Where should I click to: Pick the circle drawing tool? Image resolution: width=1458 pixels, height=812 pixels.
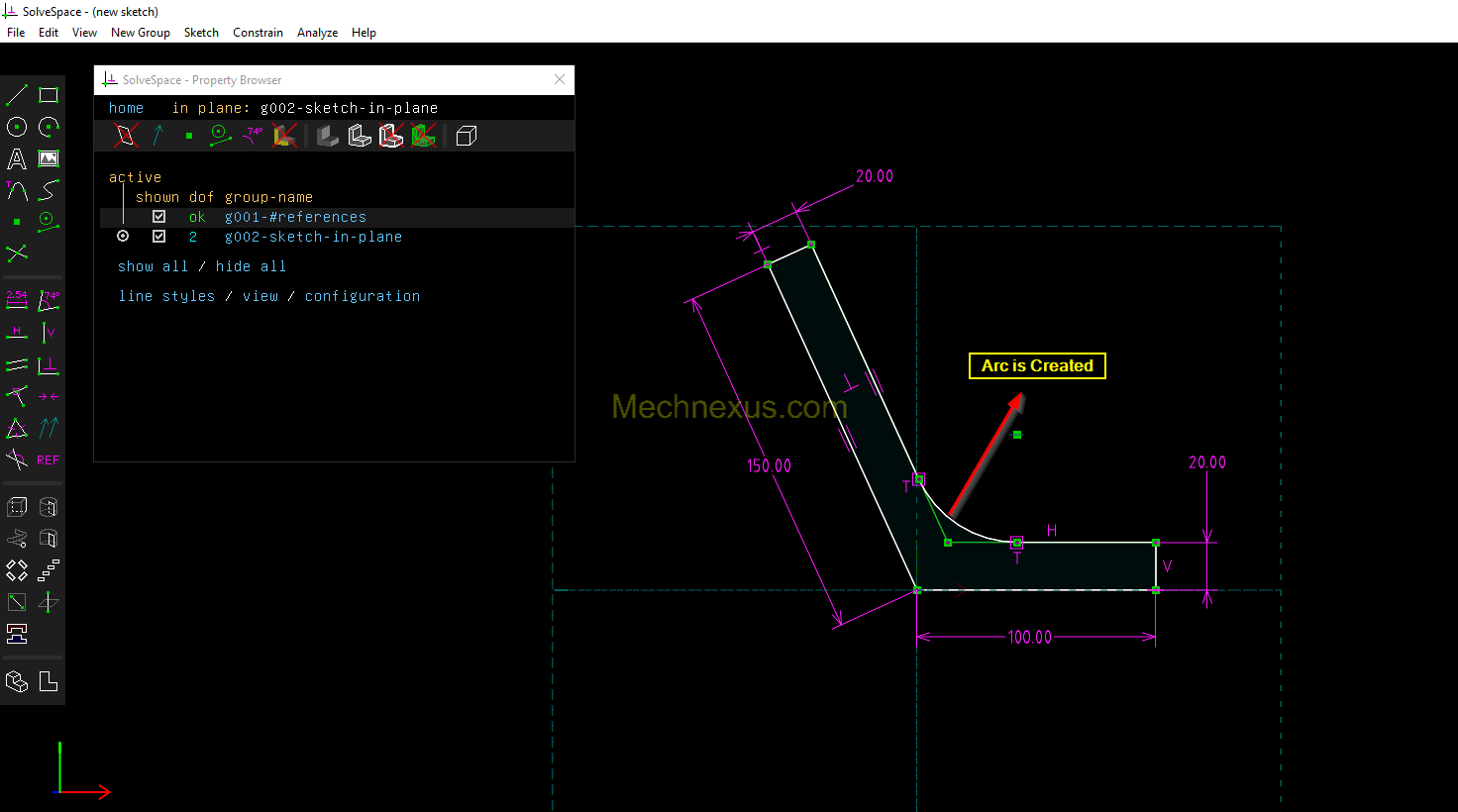17,127
